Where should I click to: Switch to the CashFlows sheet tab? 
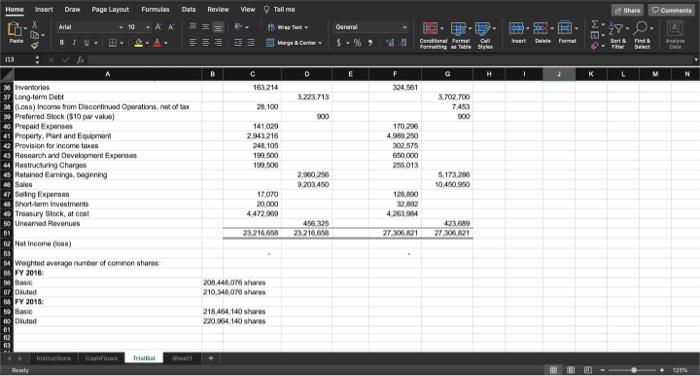(x=101, y=358)
